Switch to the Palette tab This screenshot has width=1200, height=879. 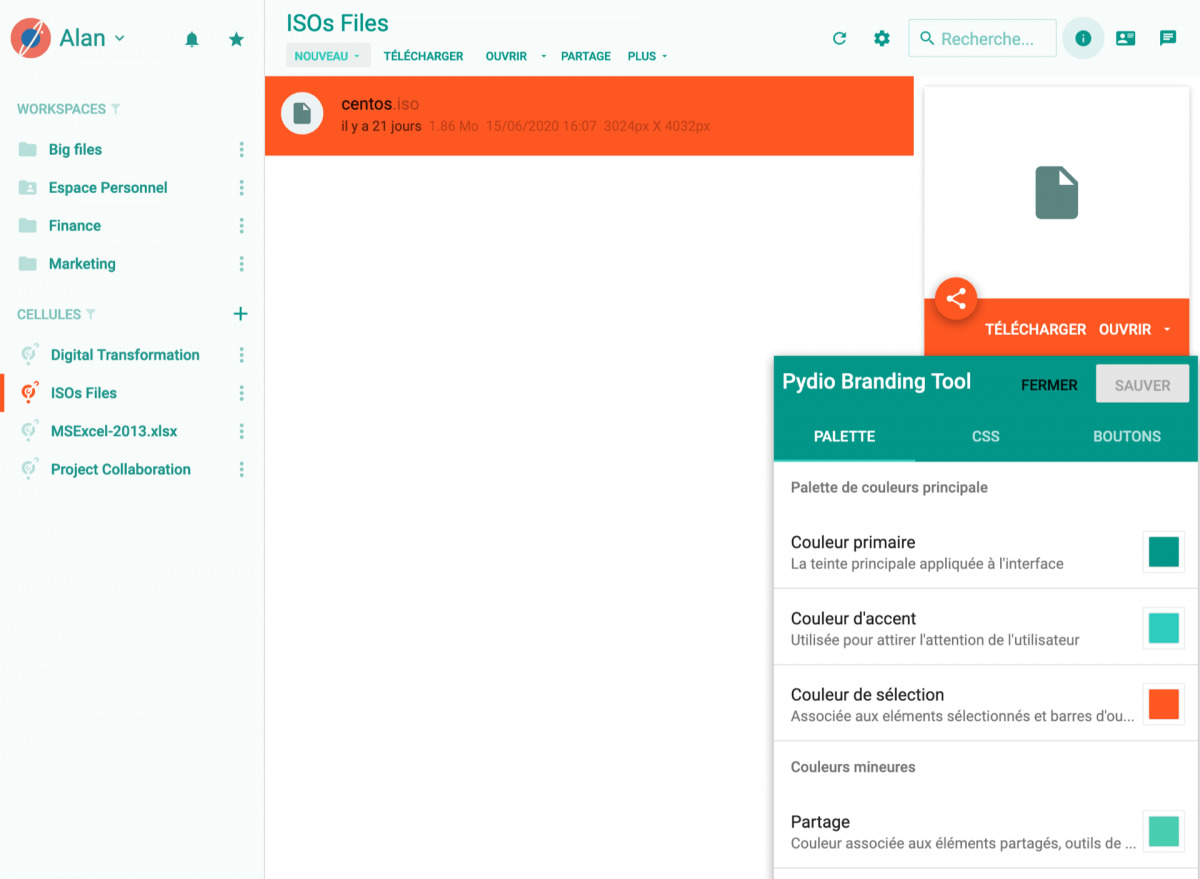[x=845, y=436]
